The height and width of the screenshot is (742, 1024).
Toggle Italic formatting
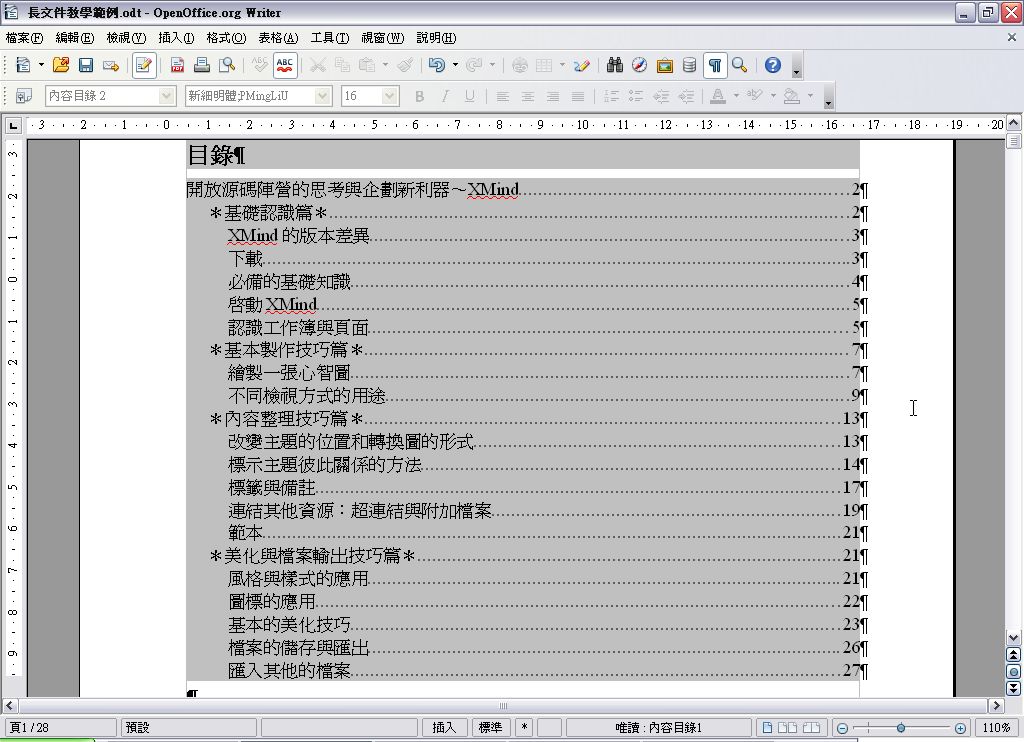coord(445,96)
